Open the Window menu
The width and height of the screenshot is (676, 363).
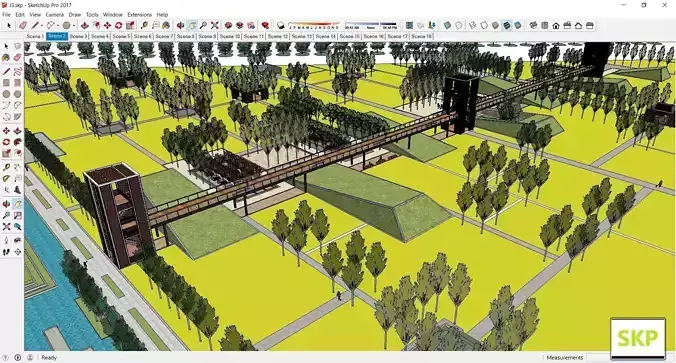113,14
